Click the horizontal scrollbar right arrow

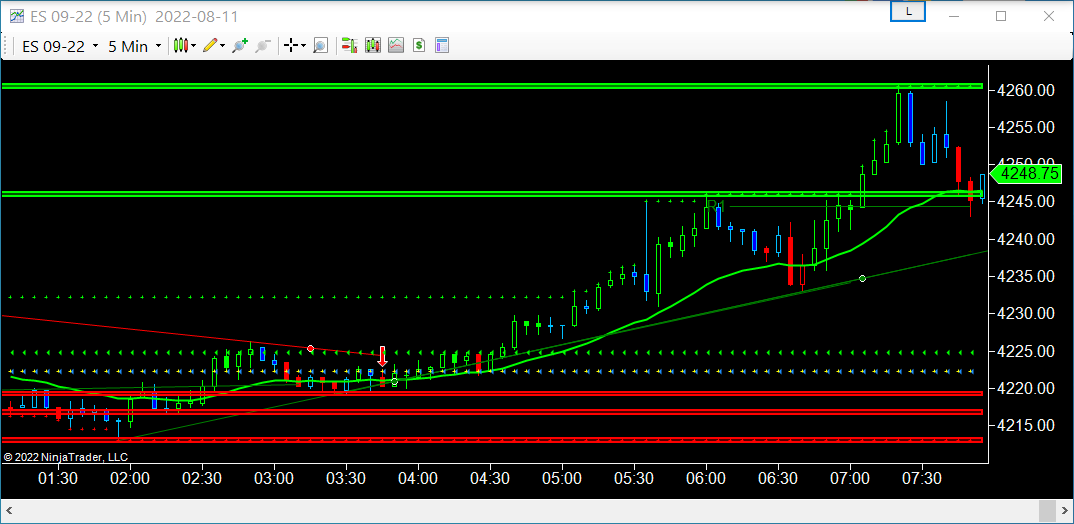[x=1062, y=510]
